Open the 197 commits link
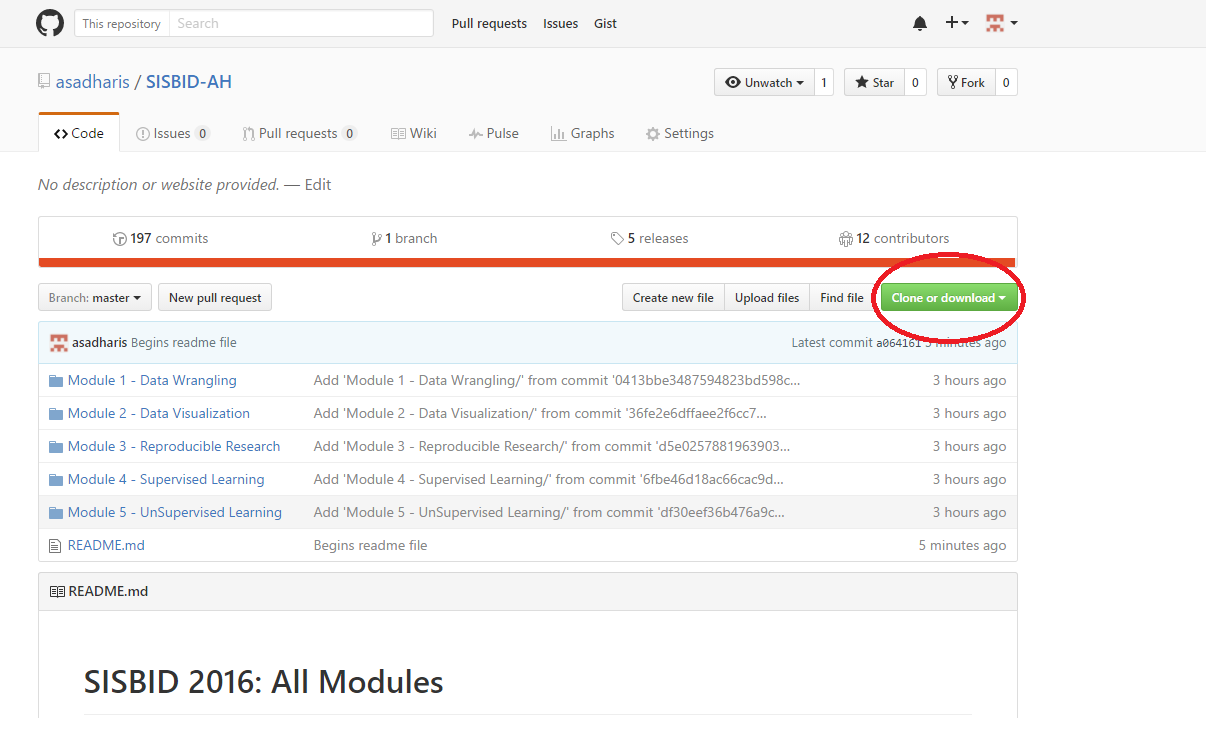This screenshot has height=748, width=1206. coord(161,238)
